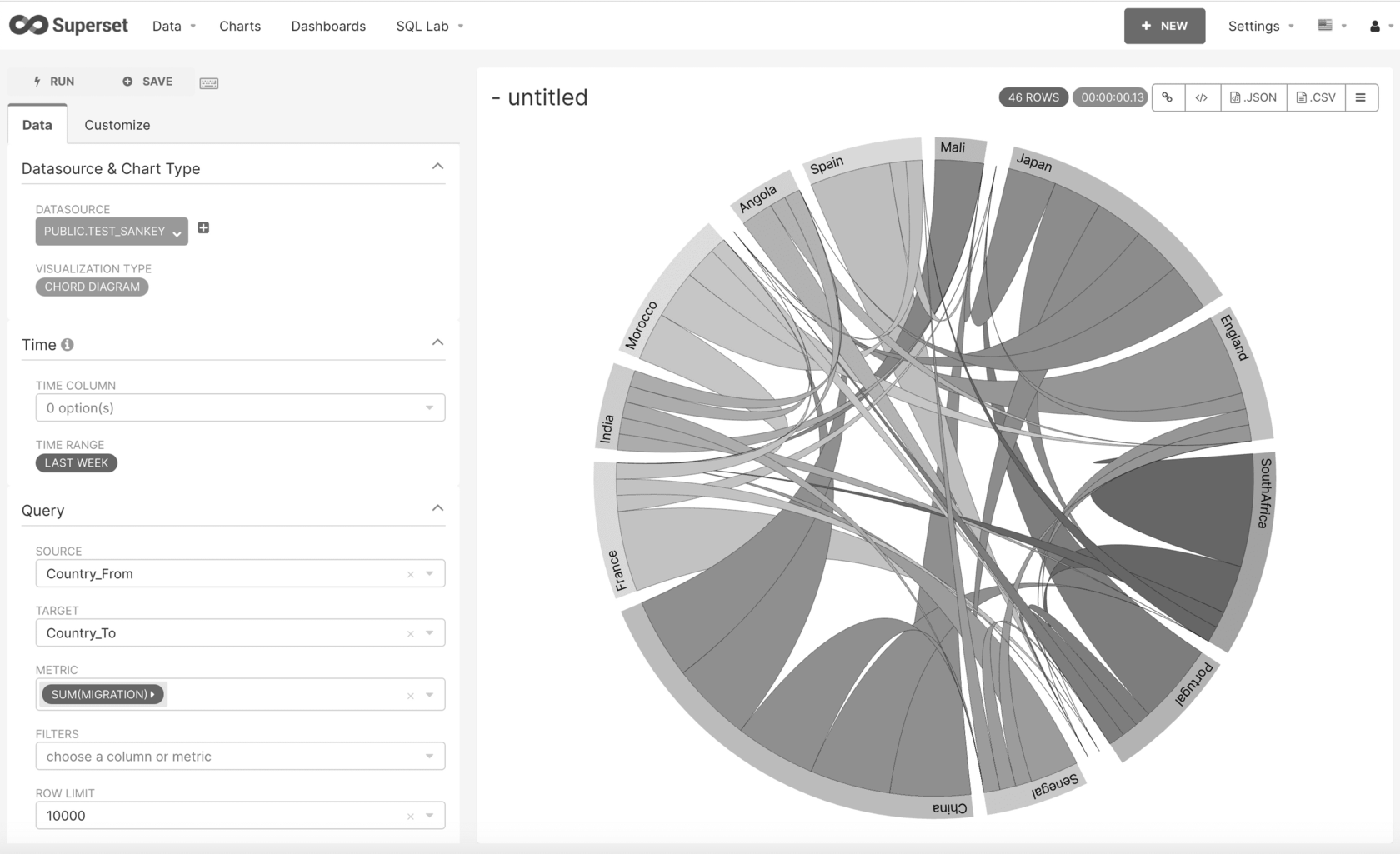Click the Time section info icon

click(67, 344)
